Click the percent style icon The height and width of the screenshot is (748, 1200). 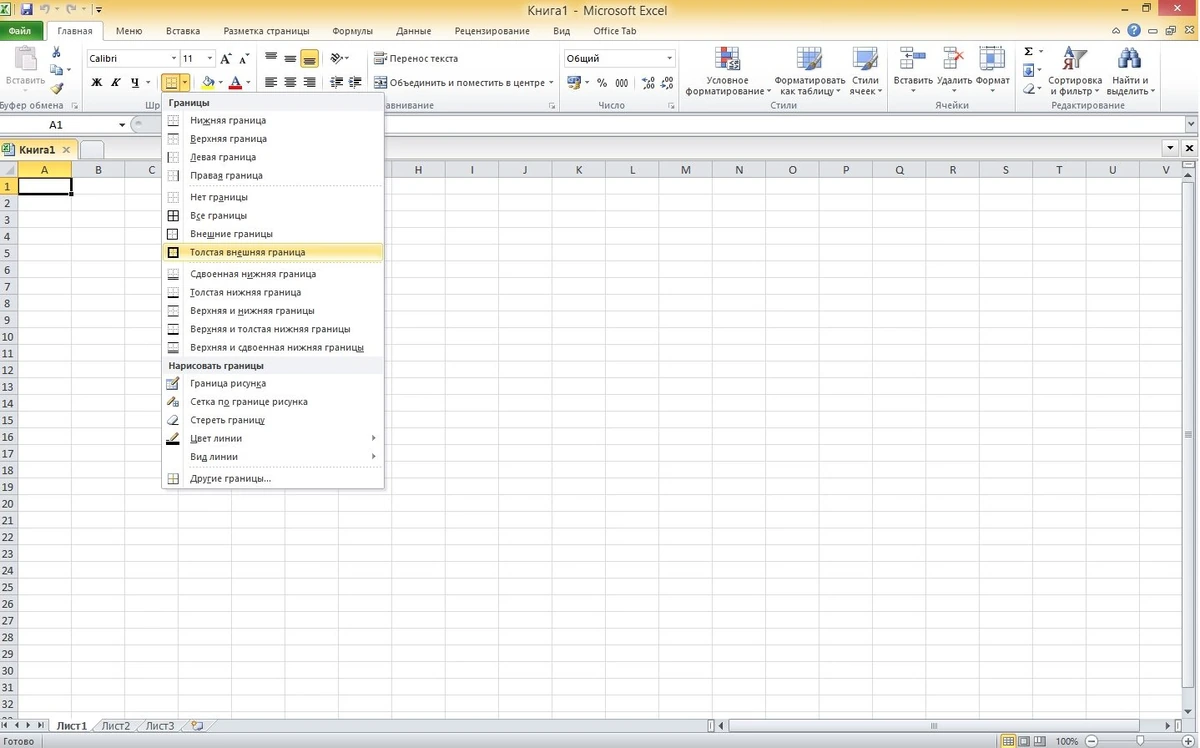pyautogui.click(x=604, y=83)
